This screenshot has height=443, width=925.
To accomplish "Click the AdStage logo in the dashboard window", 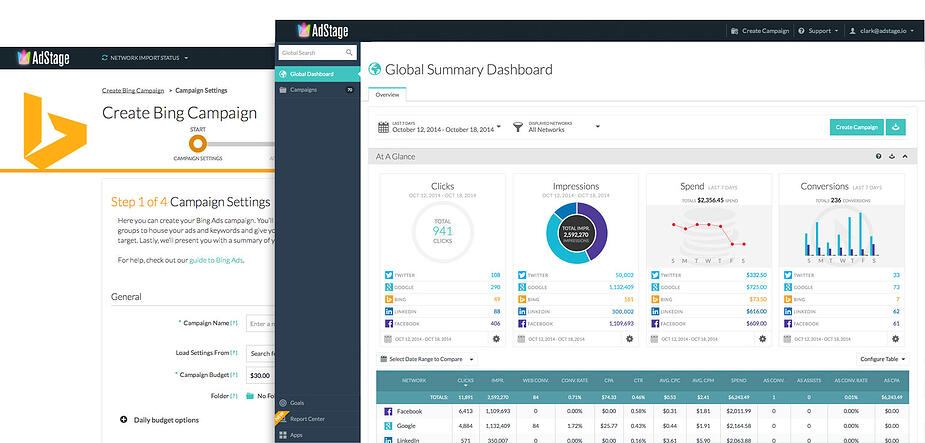I will click(x=323, y=30).
